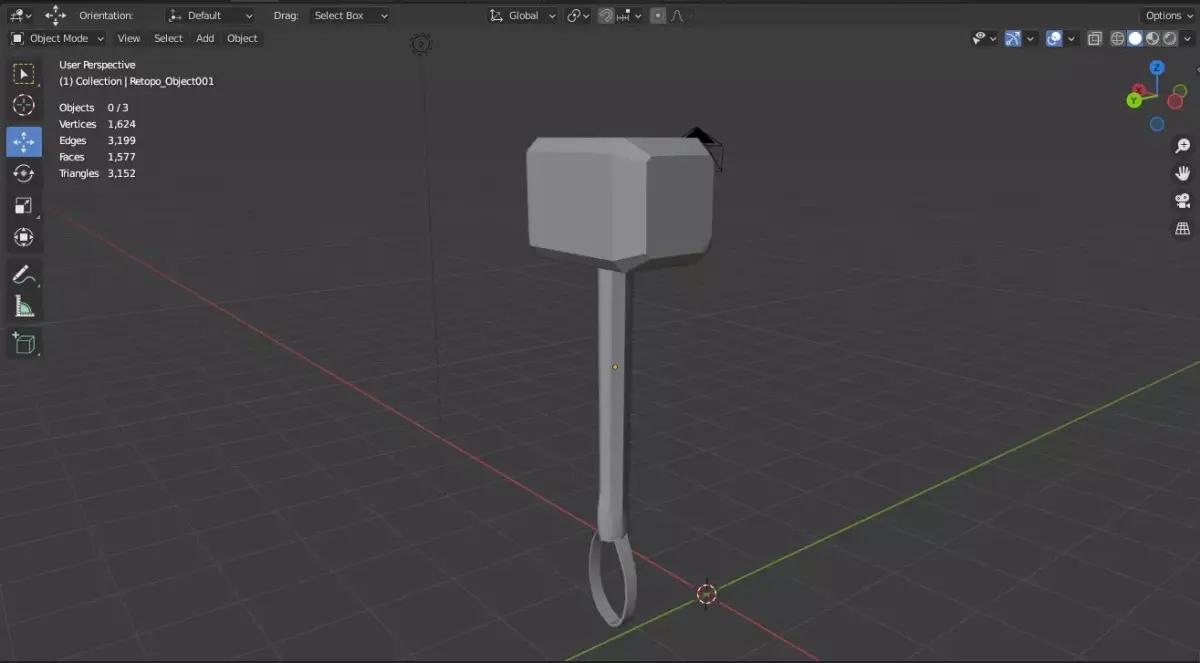Open the Object Mode dropdown
This screenshot has height=663, width=1200.
click(57, 39)
